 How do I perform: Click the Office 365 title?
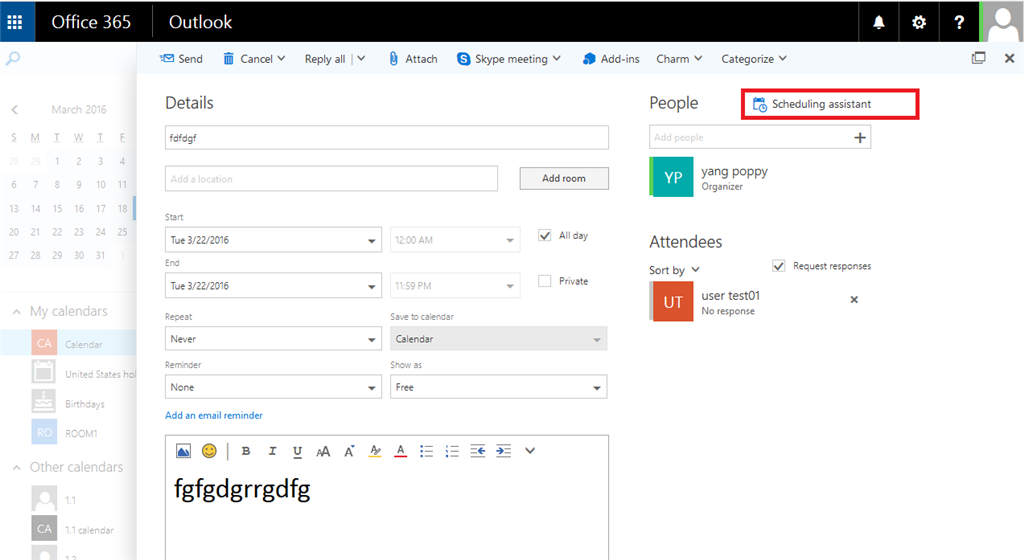point(91,22)
